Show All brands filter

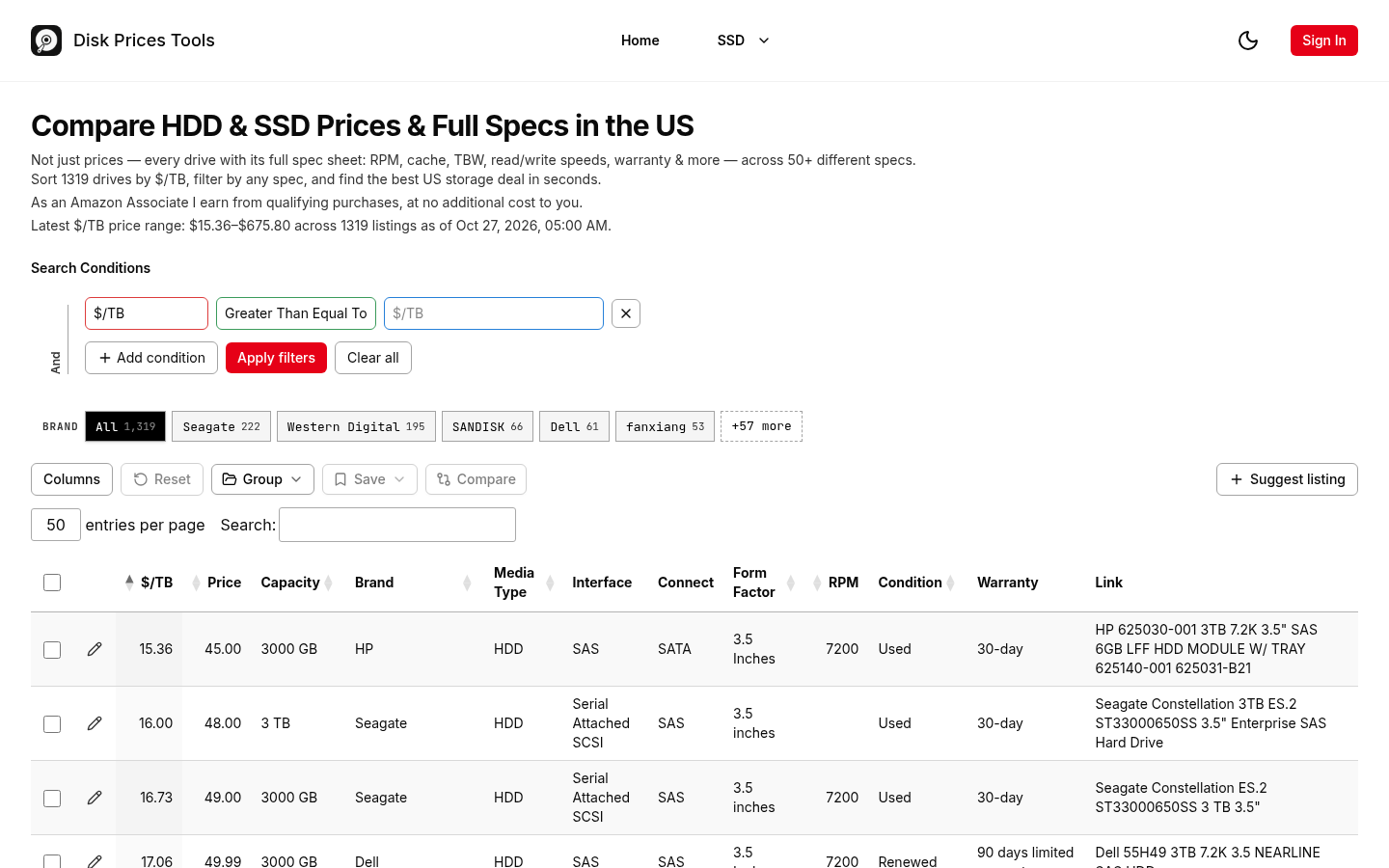pyautogui.click(x=125, y=426)
